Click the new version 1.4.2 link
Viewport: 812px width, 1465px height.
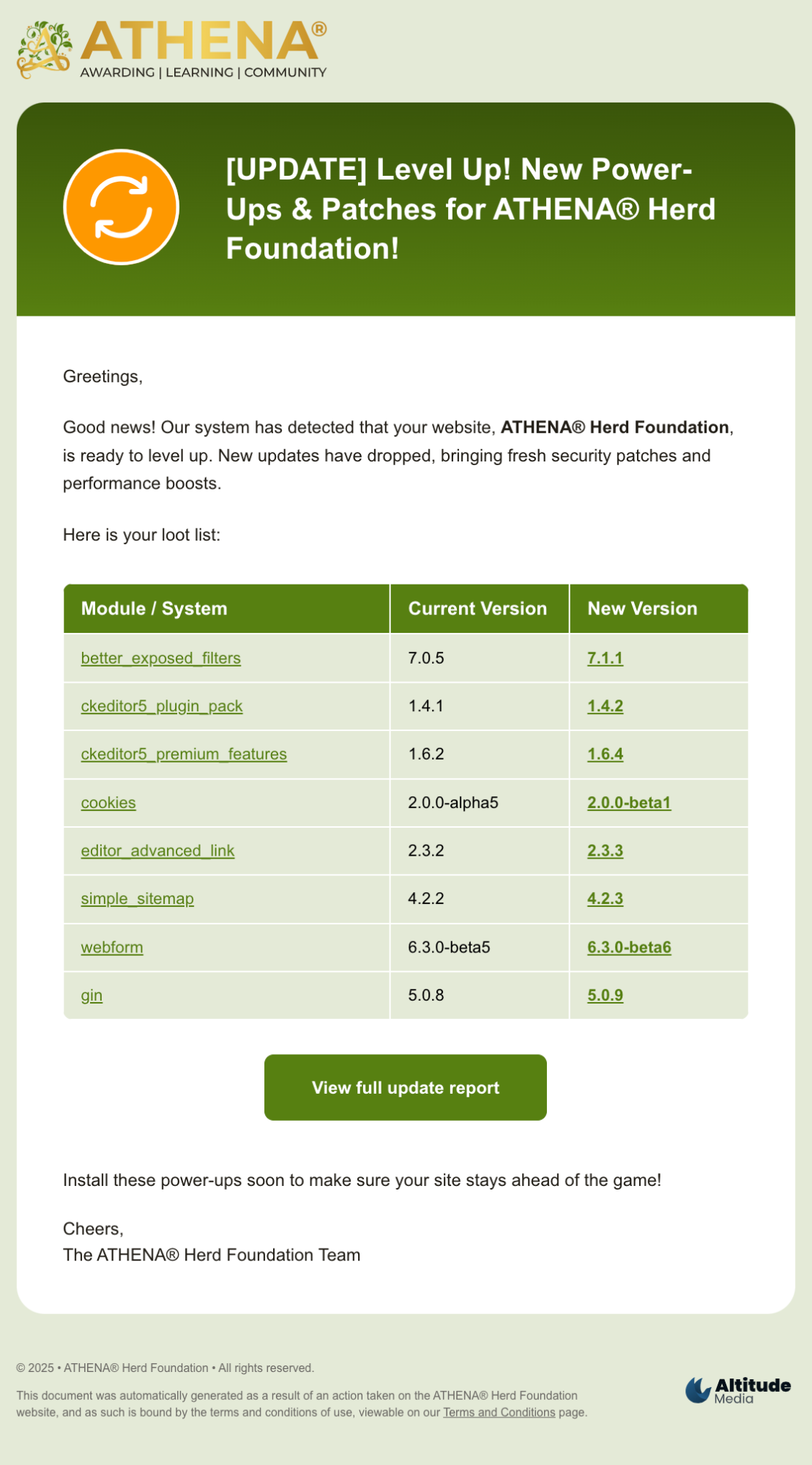tap(606, 706)
